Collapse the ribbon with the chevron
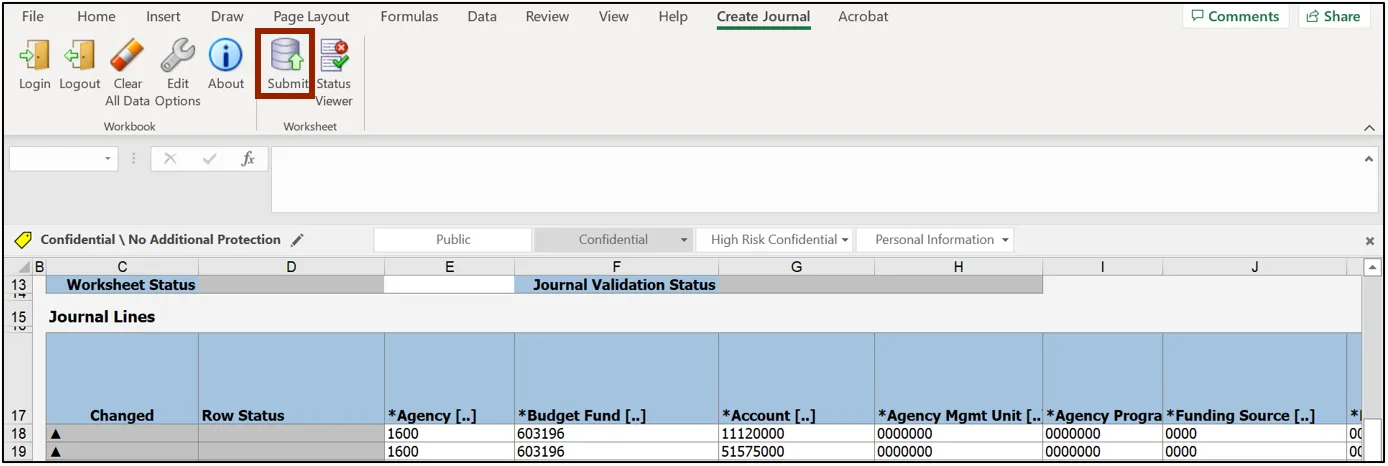The image size is (1388, 466). [x=1369, y=128]
